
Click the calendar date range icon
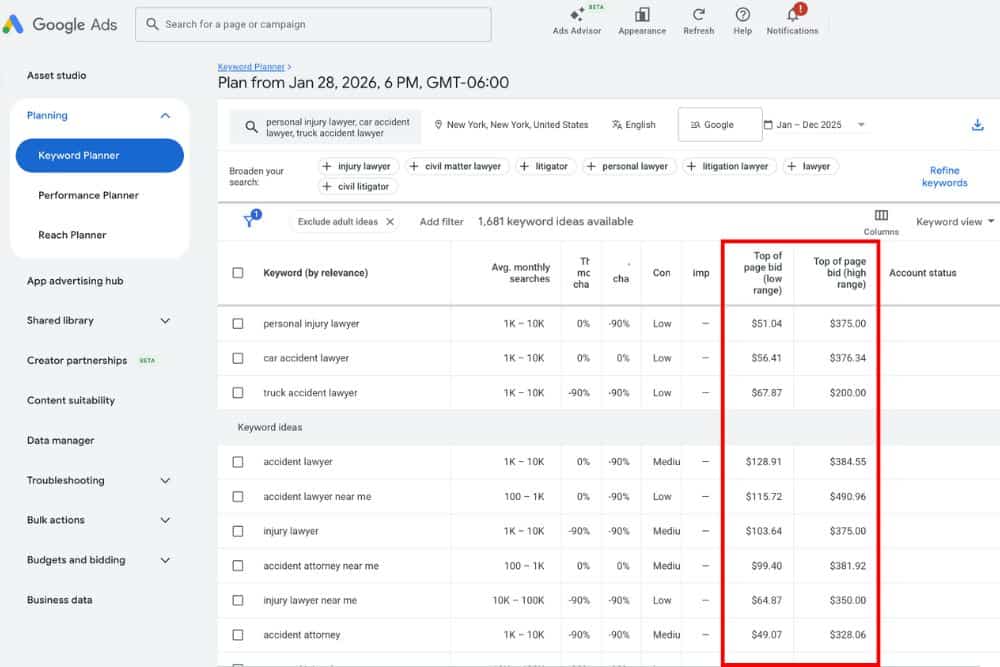(x=768, y=125)
